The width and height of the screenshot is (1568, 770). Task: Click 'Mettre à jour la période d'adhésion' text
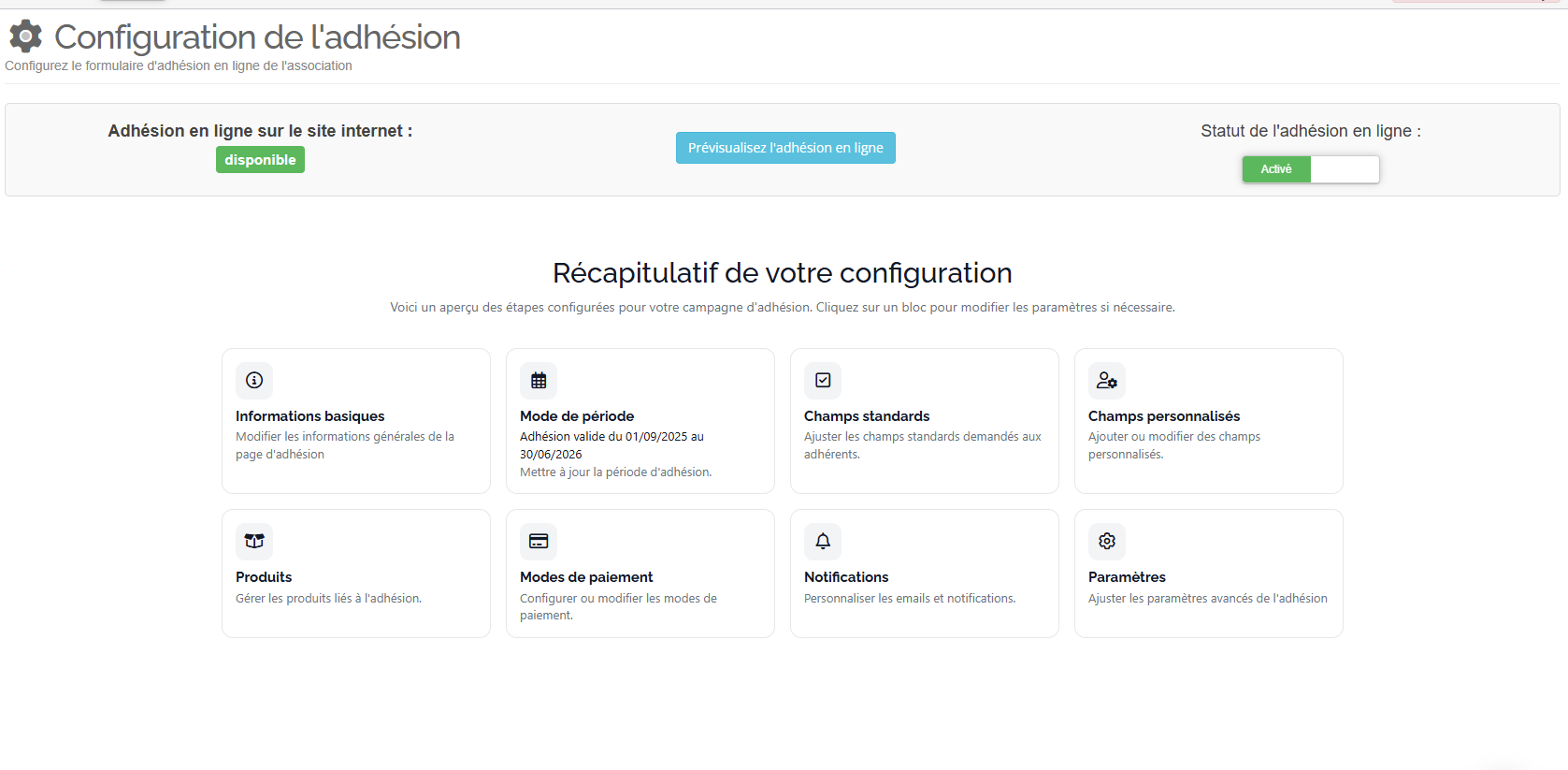[x=615, y=472]
